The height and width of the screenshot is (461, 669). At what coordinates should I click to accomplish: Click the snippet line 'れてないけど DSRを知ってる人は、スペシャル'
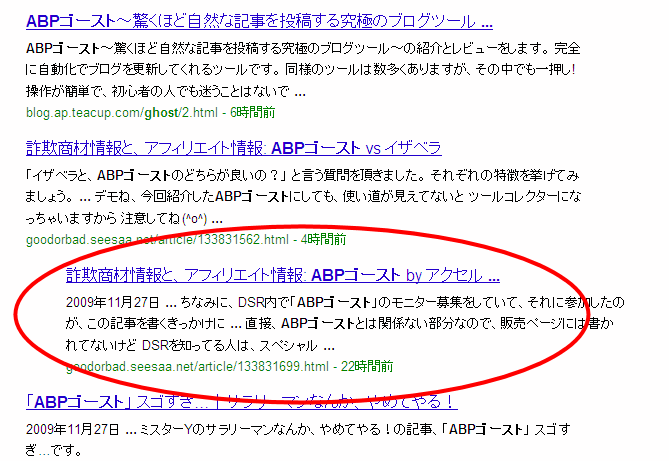(200, 345)
